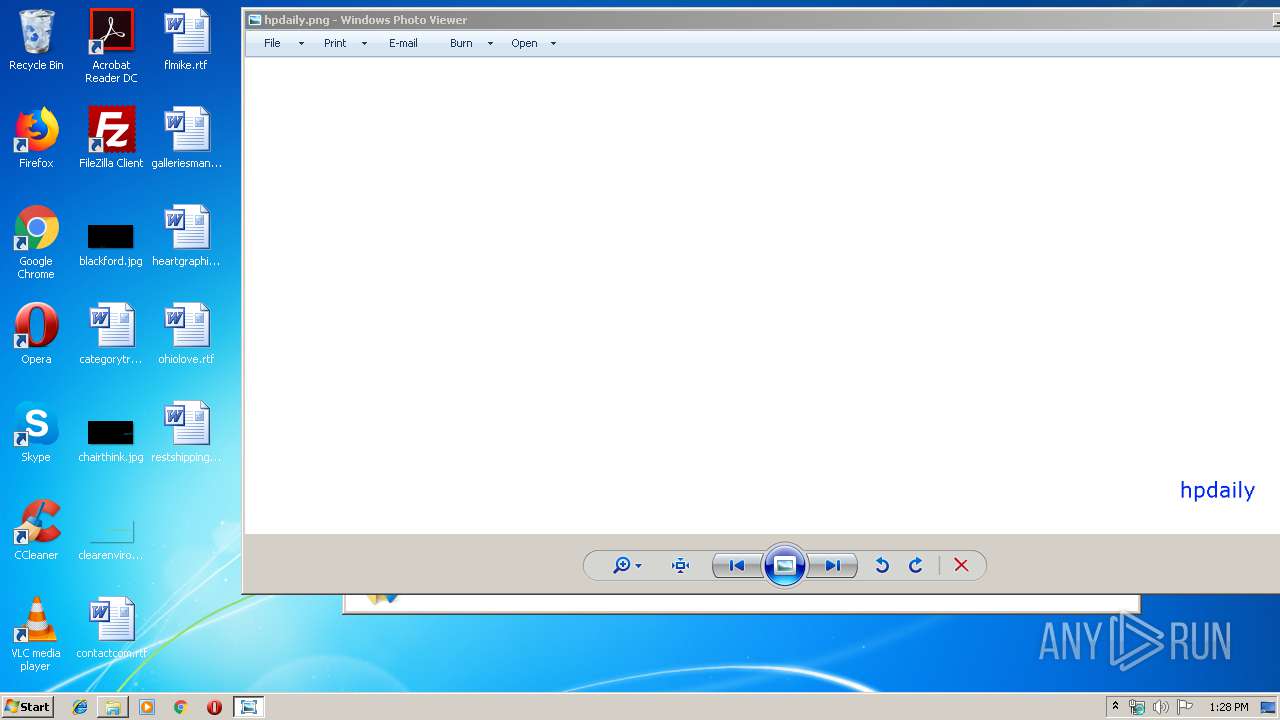The height and width of the screenshot is (720, 1280).
Task: Delete the image with red X
Action: pos(961,566)
